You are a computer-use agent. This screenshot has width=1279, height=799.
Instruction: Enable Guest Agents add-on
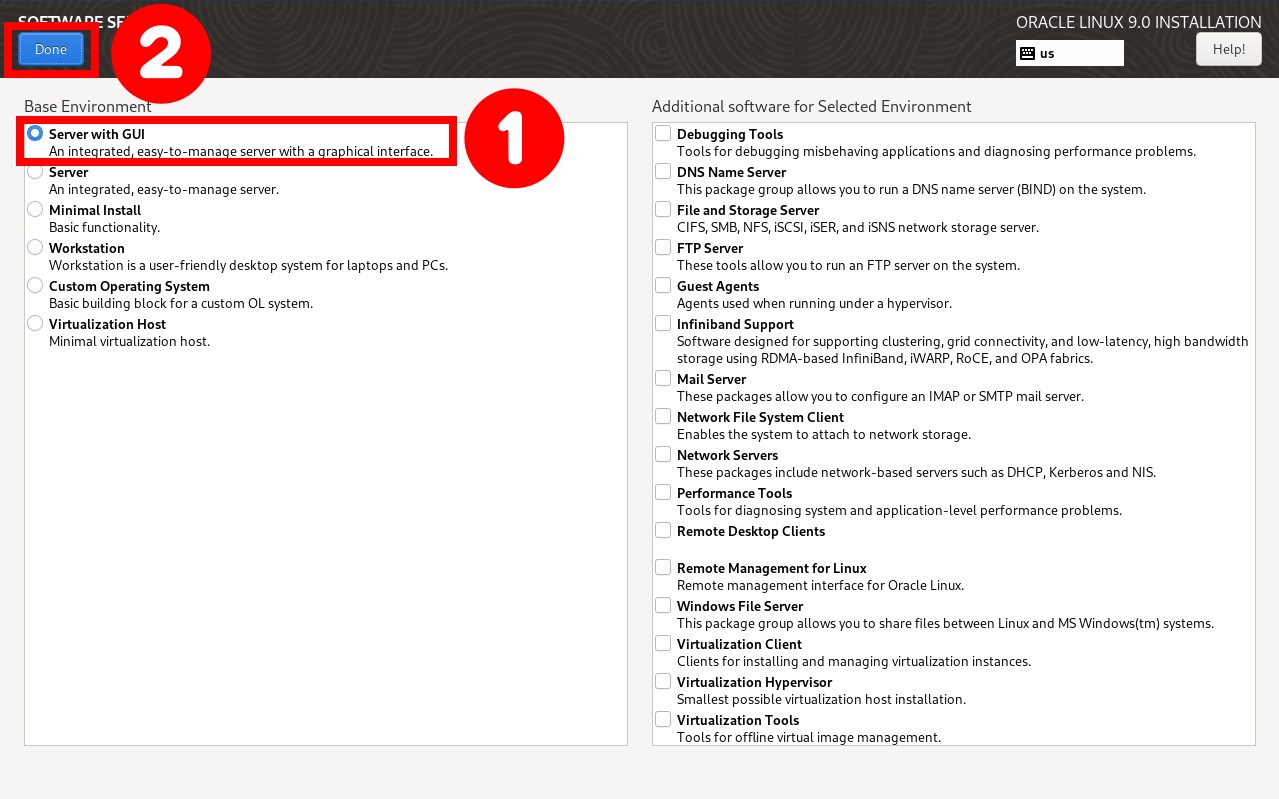[663, 286]
